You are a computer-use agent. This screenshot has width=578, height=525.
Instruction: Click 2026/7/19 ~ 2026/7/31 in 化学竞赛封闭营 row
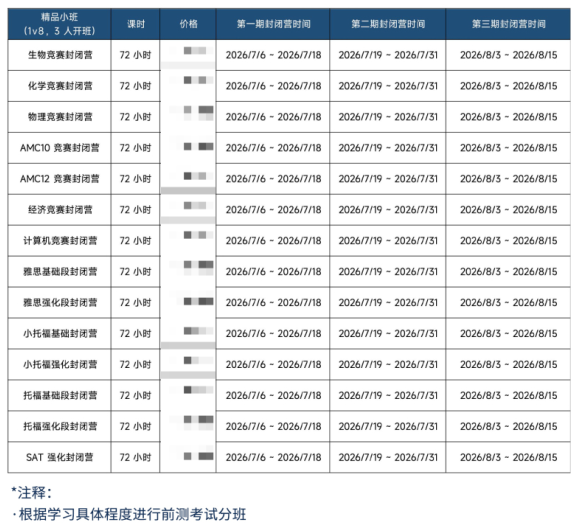pos(388,86)
